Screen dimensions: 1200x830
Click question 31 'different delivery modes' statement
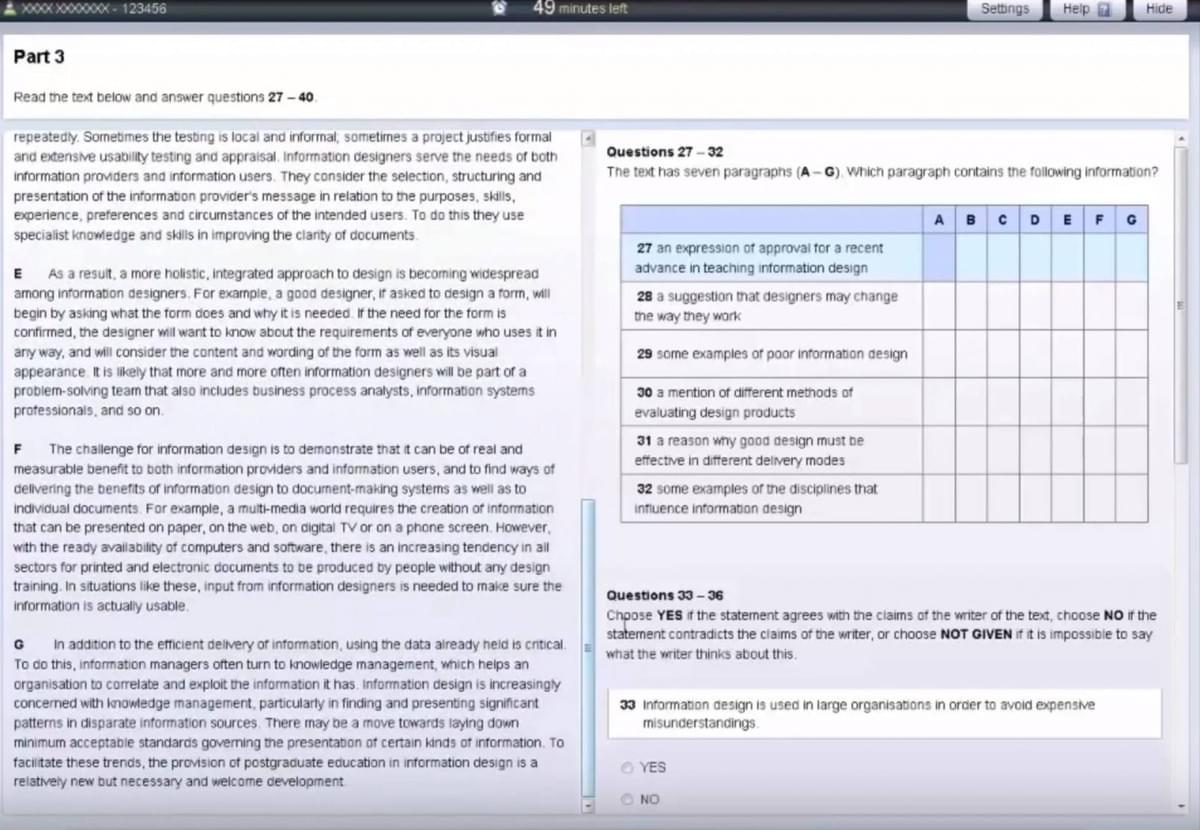(771, 450)
